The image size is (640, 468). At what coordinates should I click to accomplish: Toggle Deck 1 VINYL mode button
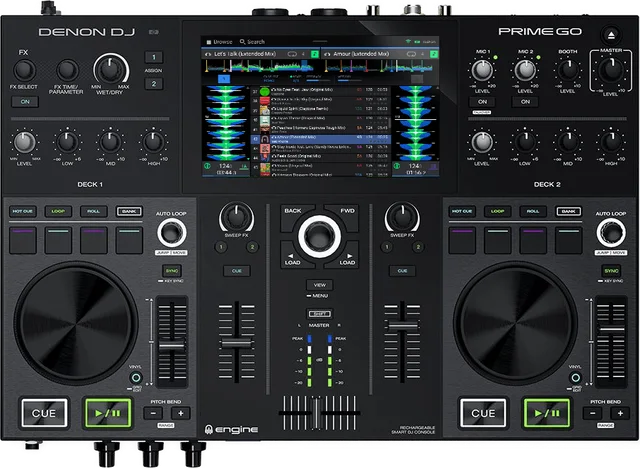[136, 377]
